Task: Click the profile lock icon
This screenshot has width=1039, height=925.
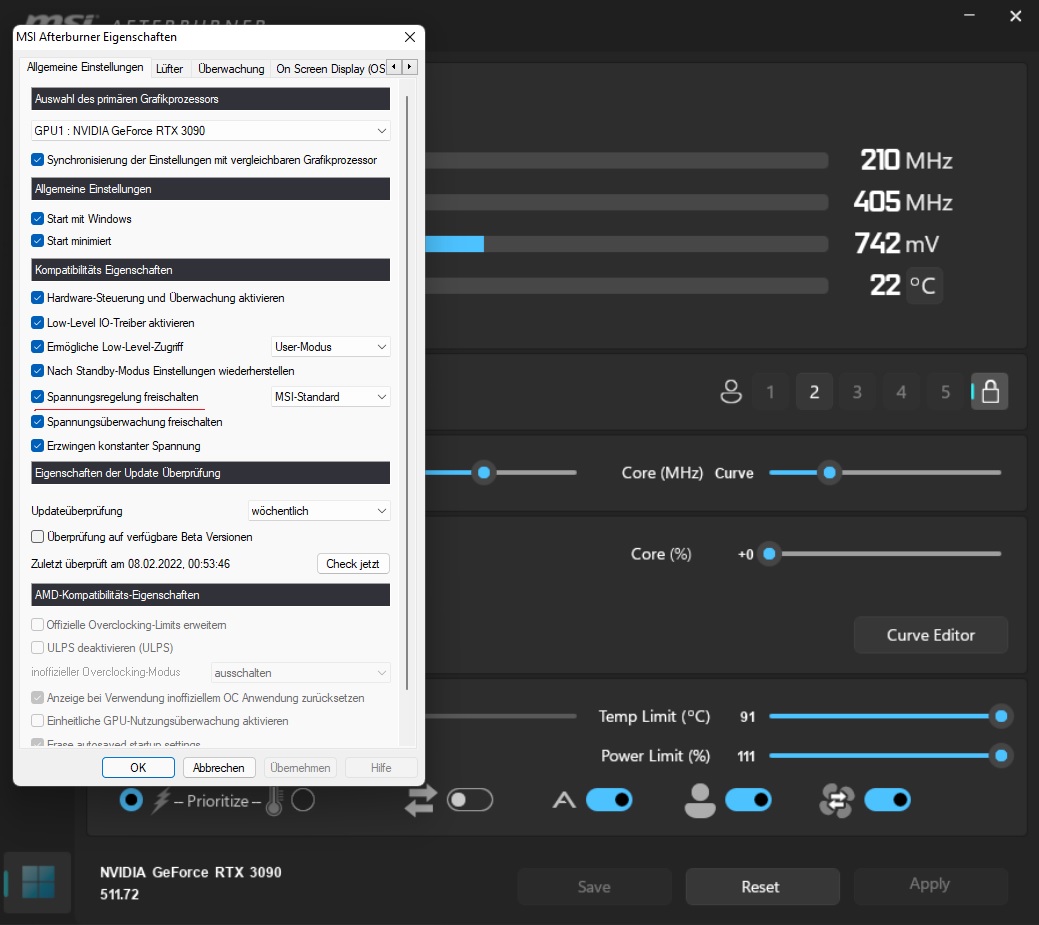Action: pos(990,392)
